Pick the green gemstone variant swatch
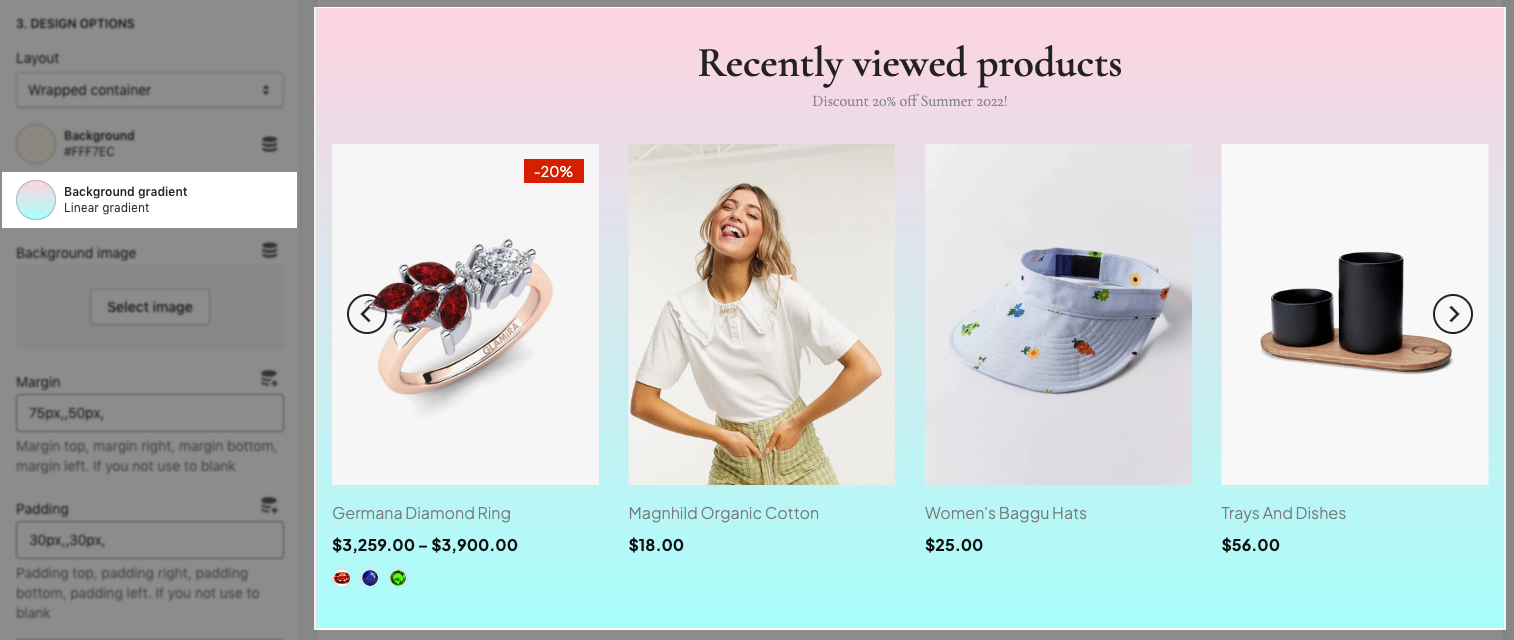Screen dimensions: 1514x640 click(398, 577)
